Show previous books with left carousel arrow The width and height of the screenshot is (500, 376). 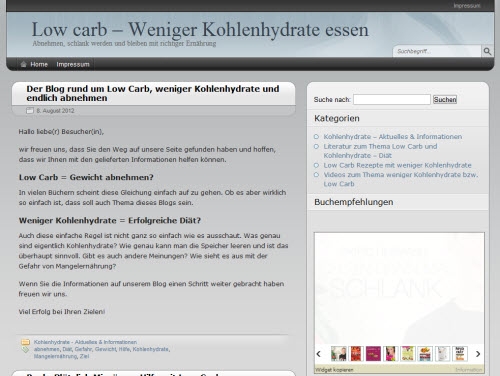click(x=319, y=354)
